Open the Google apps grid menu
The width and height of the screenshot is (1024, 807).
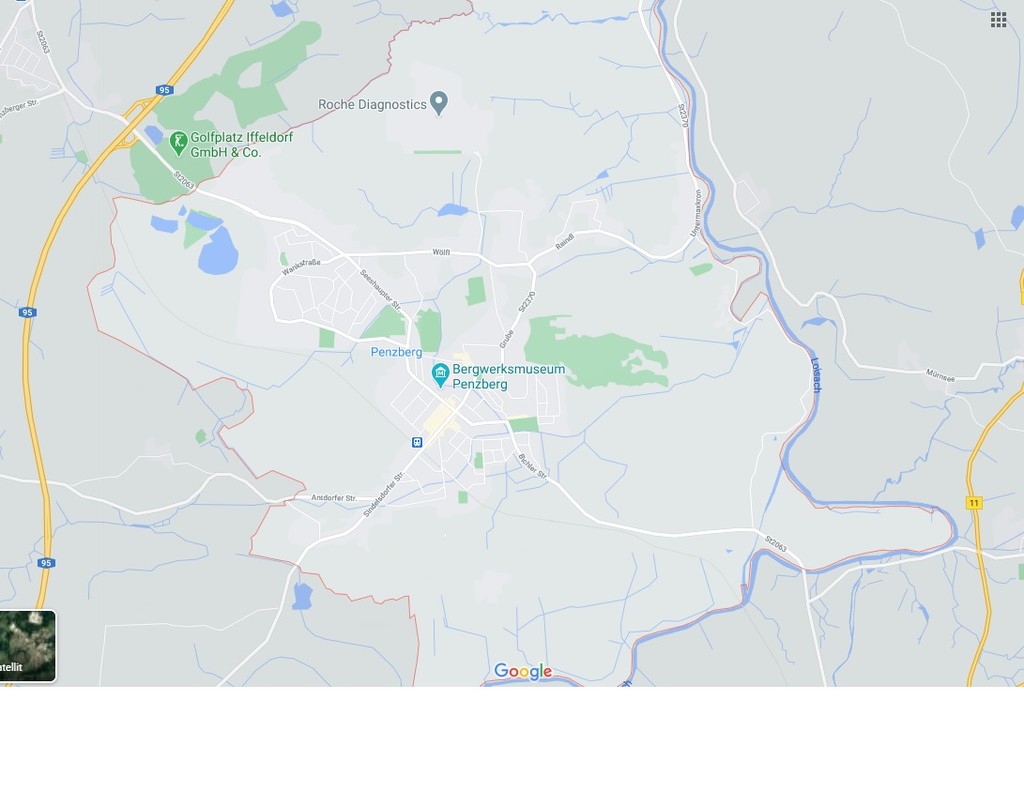[x=998, y=20]
